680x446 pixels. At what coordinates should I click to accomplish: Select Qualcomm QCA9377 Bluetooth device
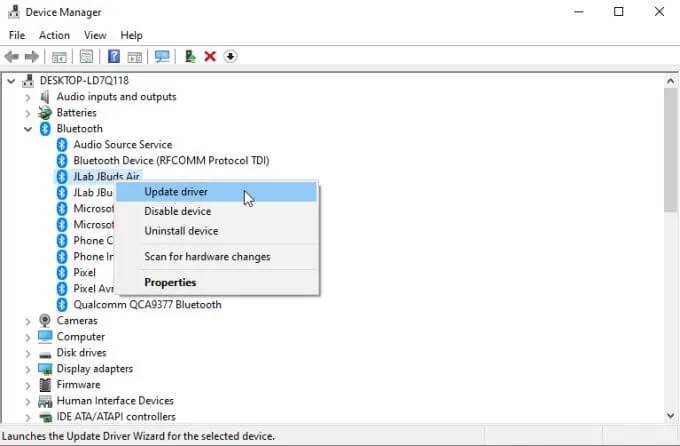(147, 305)
